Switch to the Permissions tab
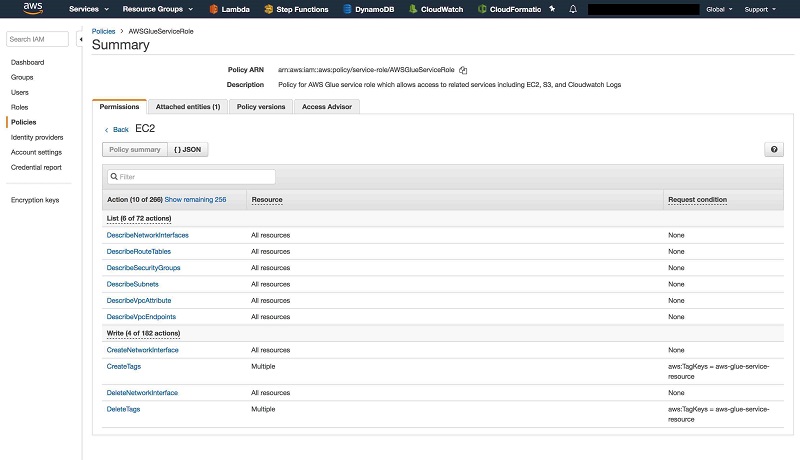Image resolution: width=800 pixels, height=460 pixels. pos(119,107)
